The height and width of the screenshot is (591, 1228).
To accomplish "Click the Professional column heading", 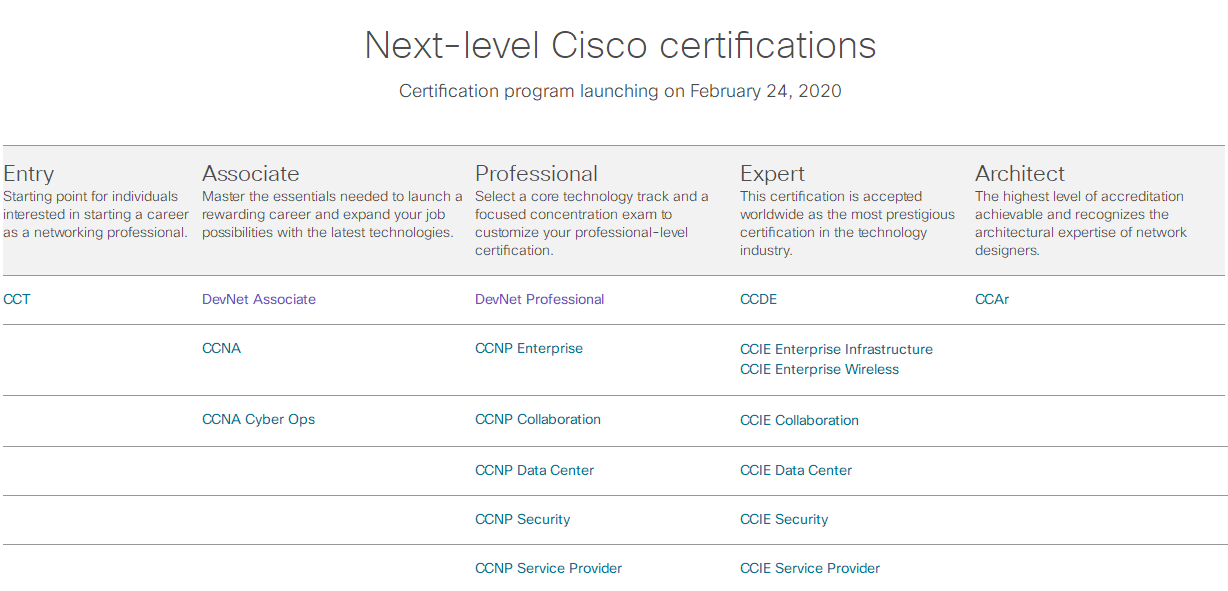I will click(537, 173).
